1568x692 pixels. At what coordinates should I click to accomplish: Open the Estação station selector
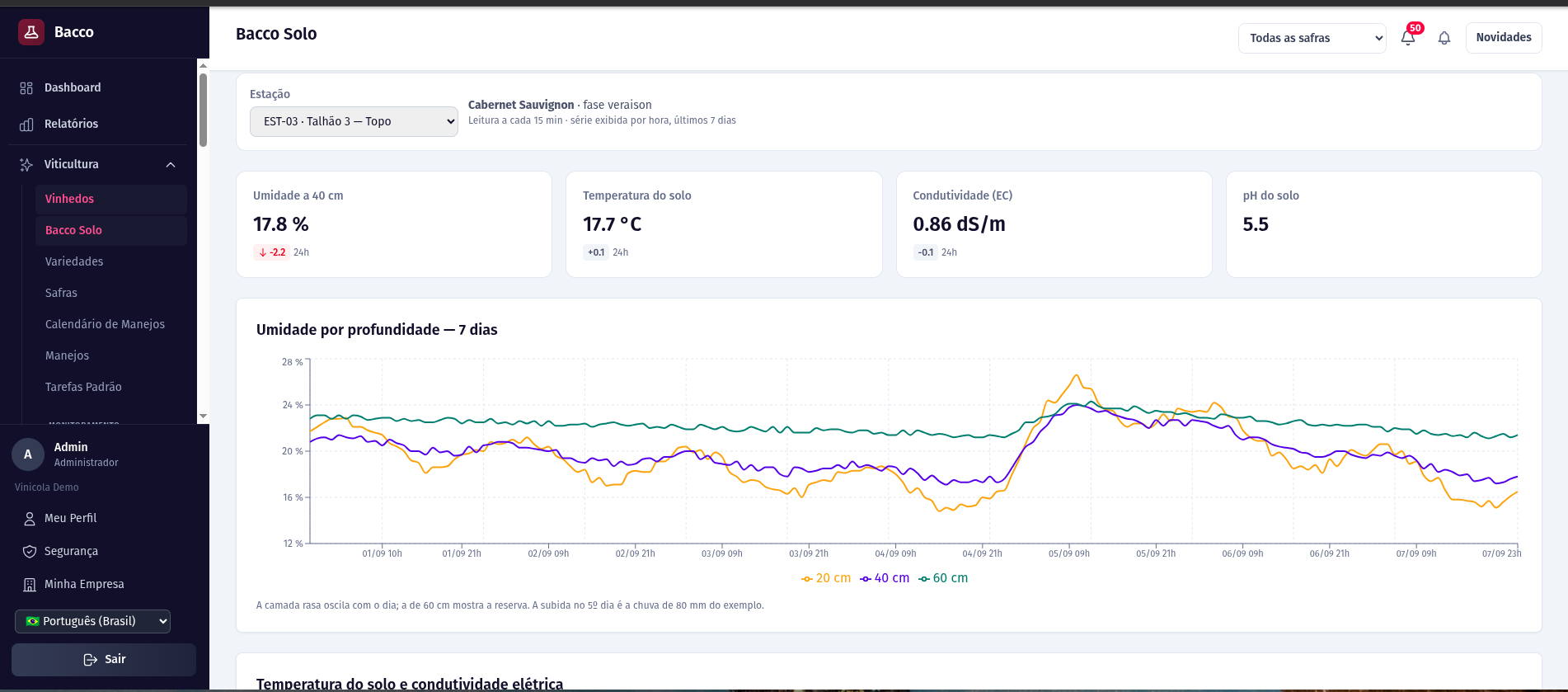[x=354, y=121]
